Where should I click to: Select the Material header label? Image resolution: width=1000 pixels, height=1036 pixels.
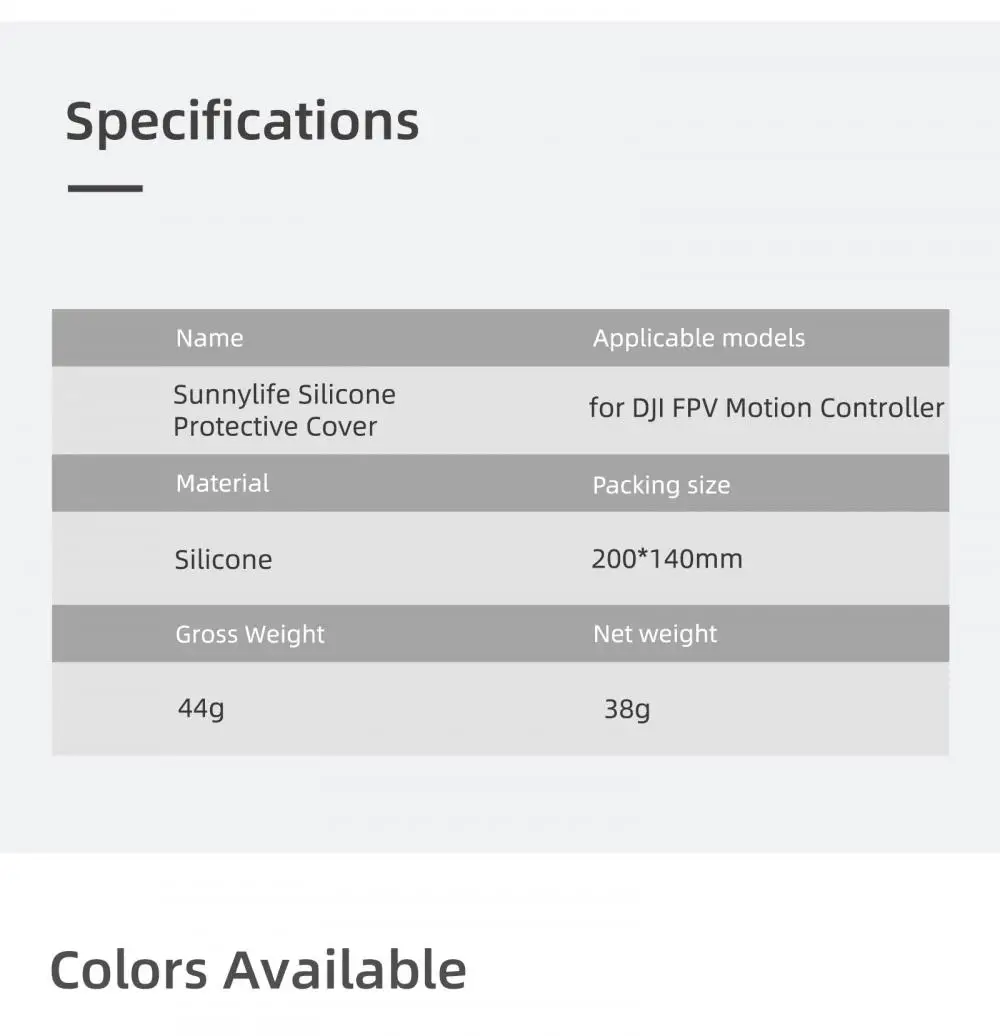[x=222, y=483]
